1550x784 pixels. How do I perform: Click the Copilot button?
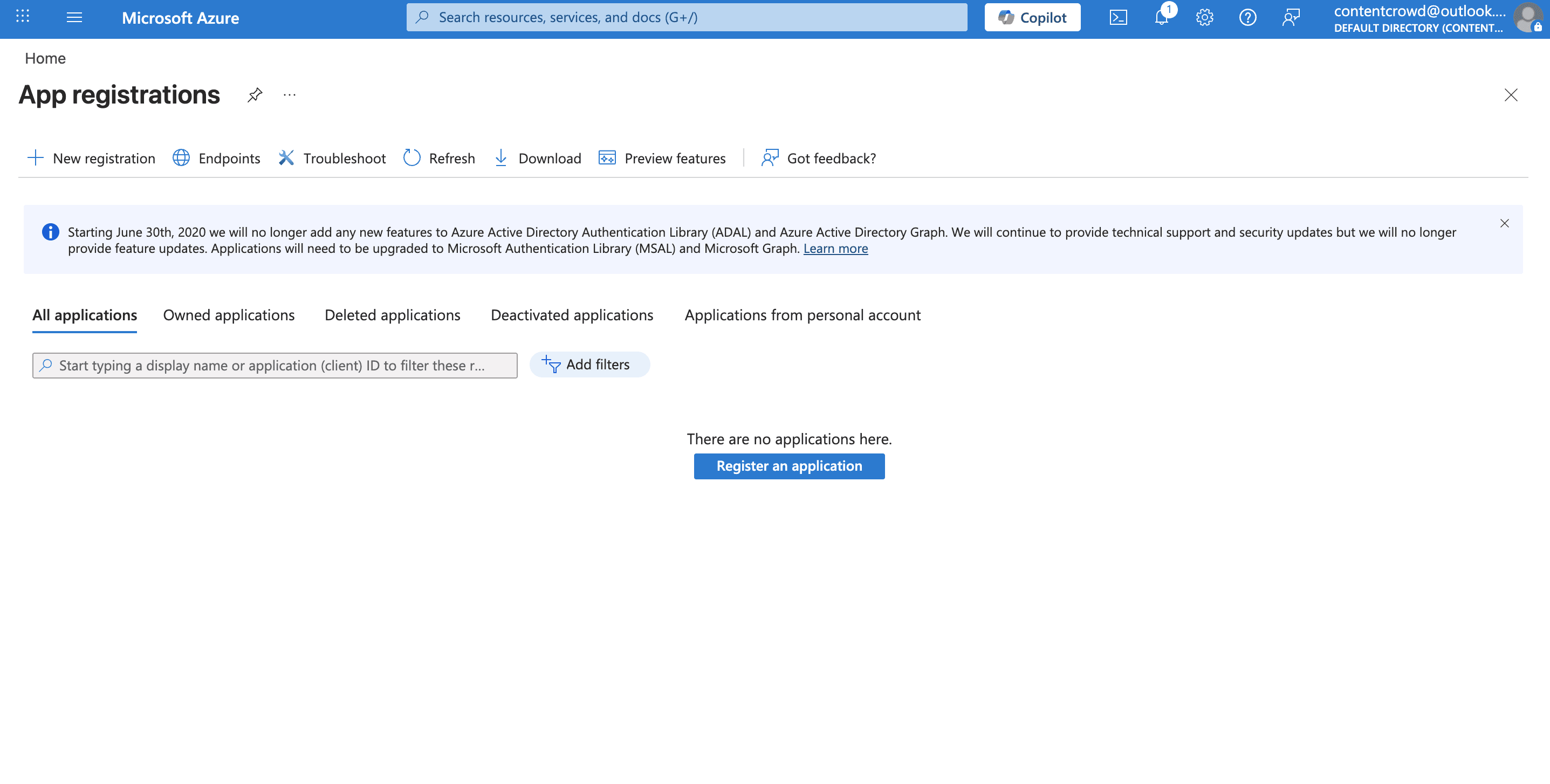[x=1032, y=17]
